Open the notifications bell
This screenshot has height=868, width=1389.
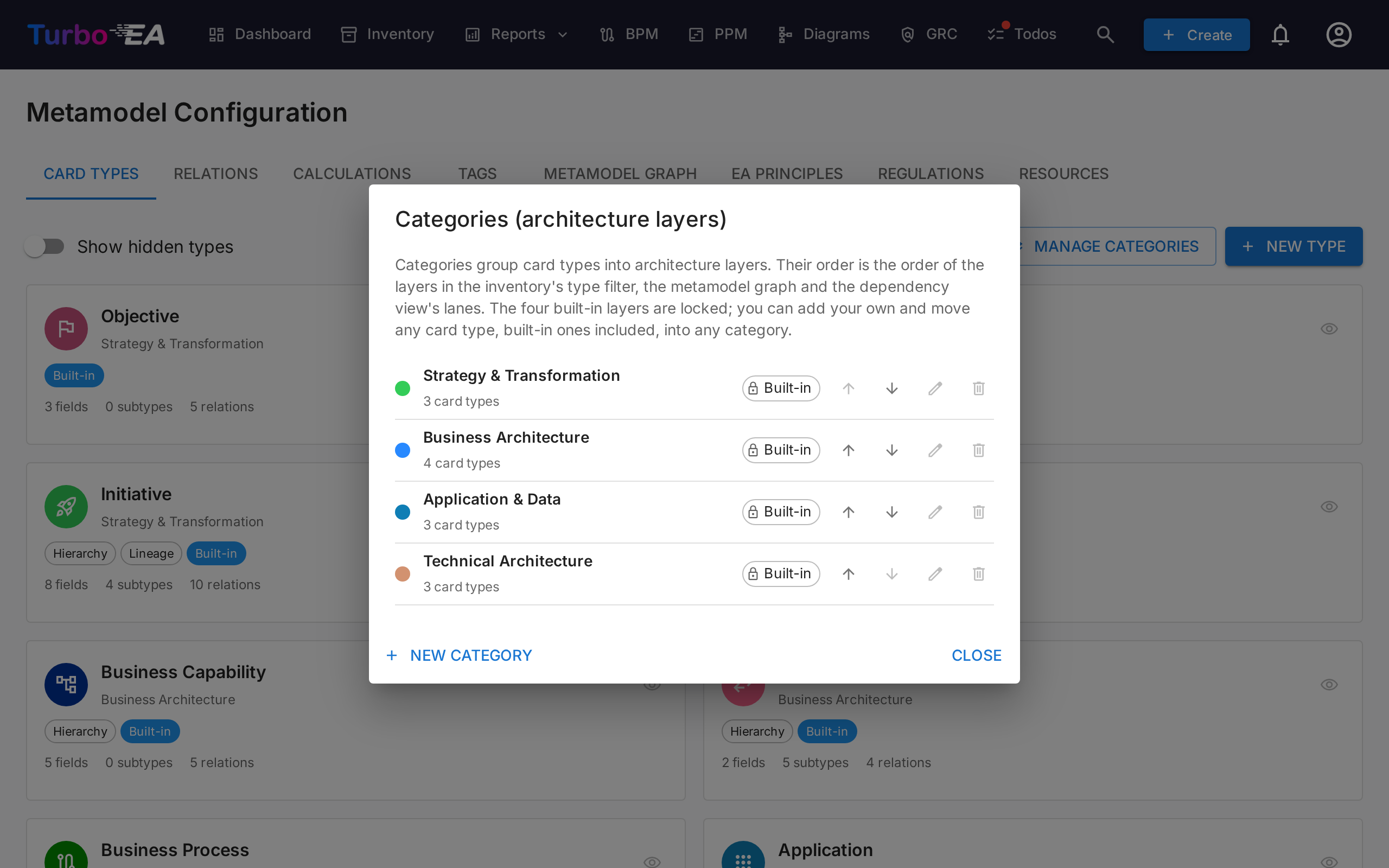tap(1280, 34)
